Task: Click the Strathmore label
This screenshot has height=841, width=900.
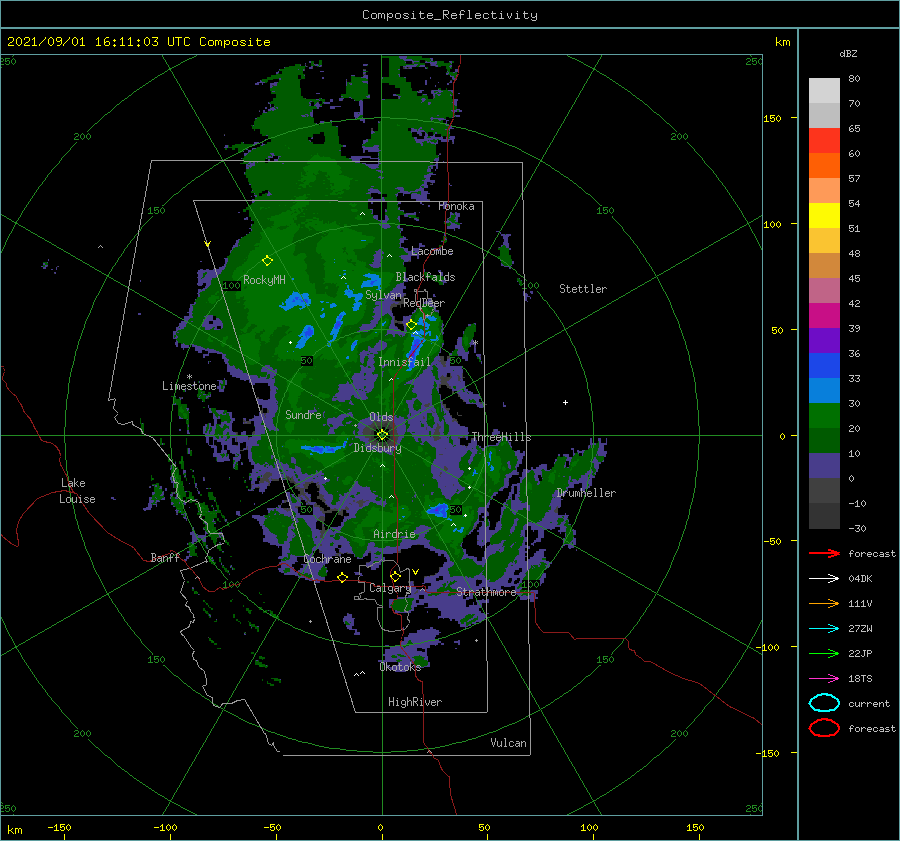Action: [486, 592]
